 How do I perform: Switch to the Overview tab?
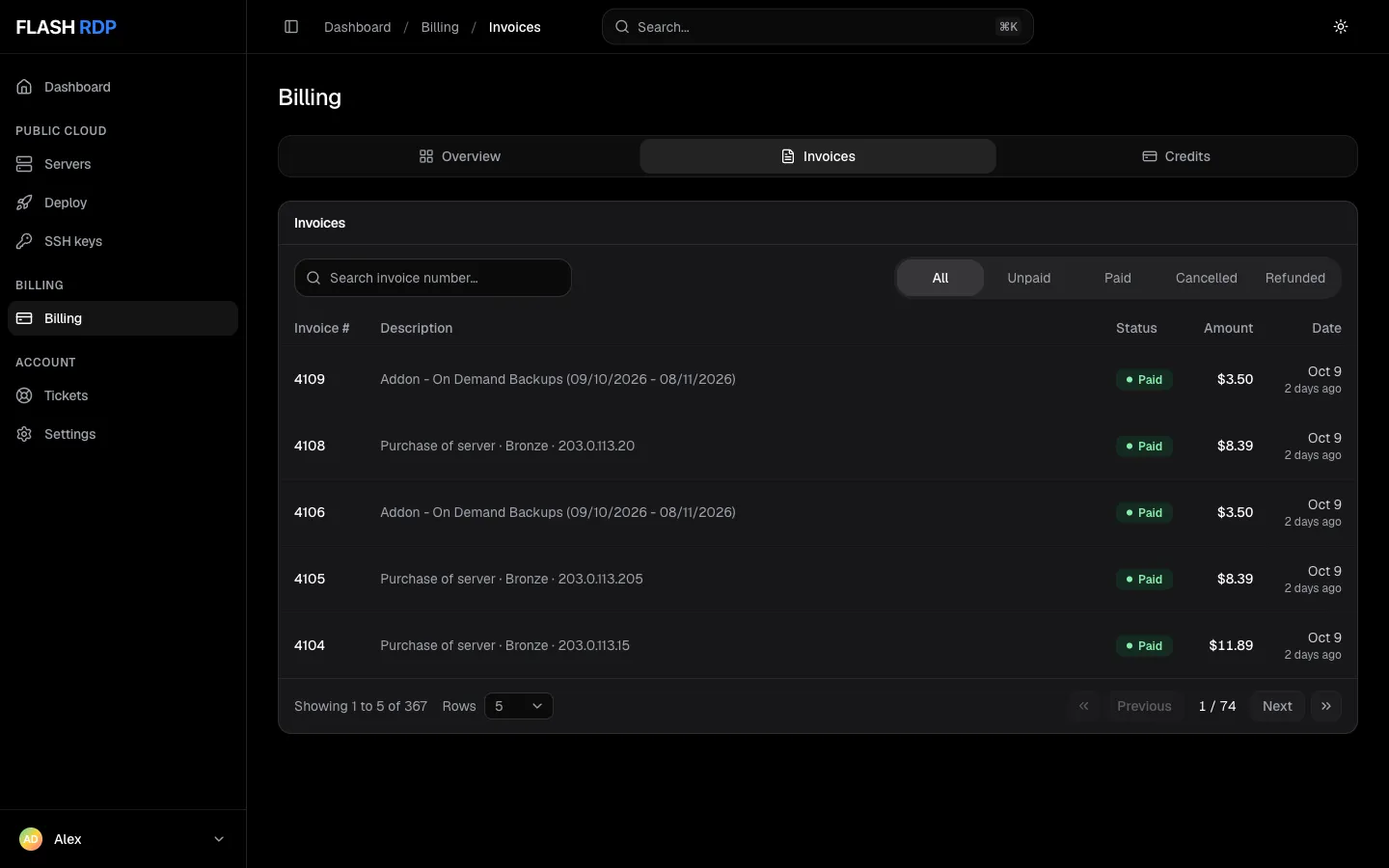[x=460, y=156]
